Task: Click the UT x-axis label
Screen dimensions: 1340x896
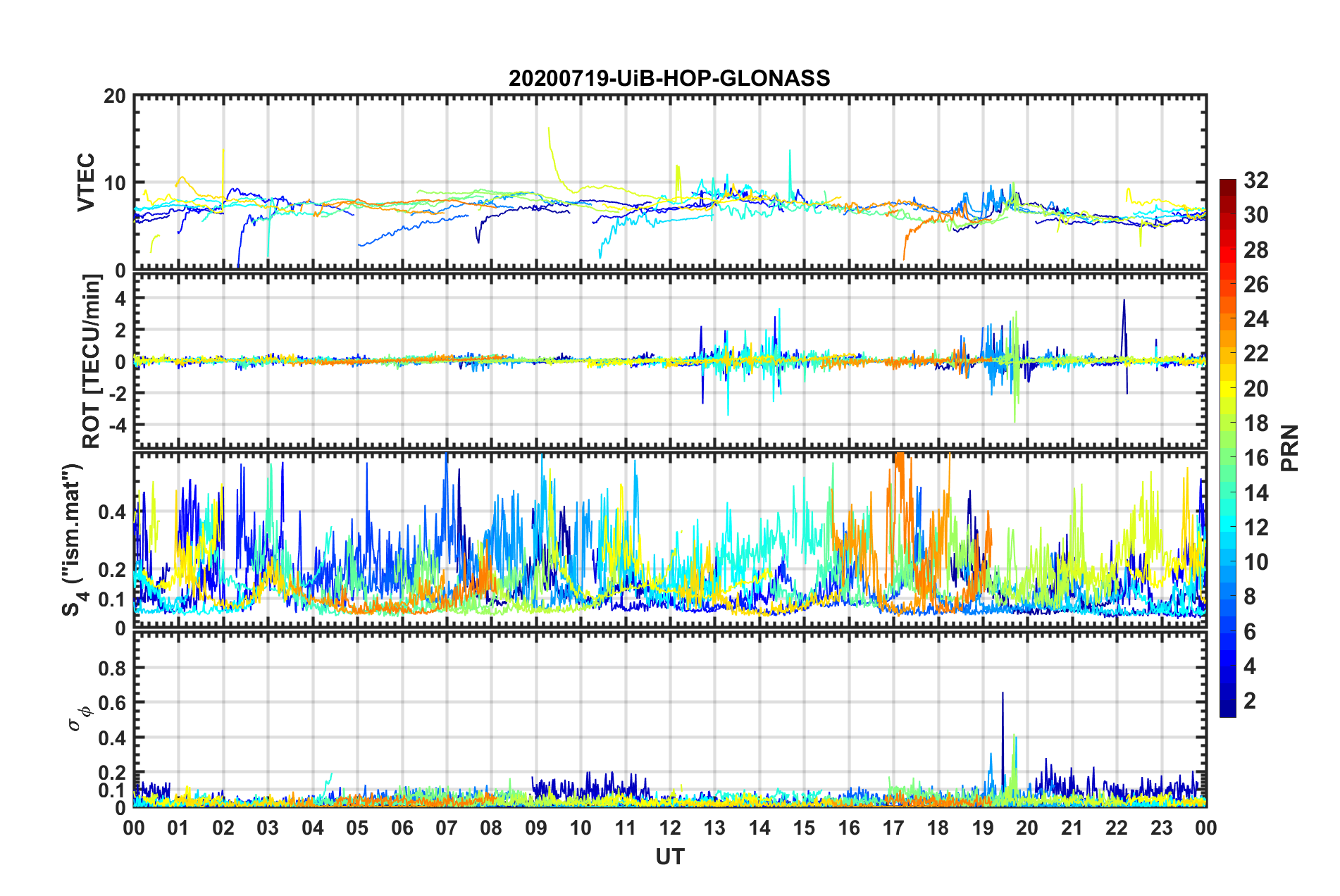Action: [670, 857]
